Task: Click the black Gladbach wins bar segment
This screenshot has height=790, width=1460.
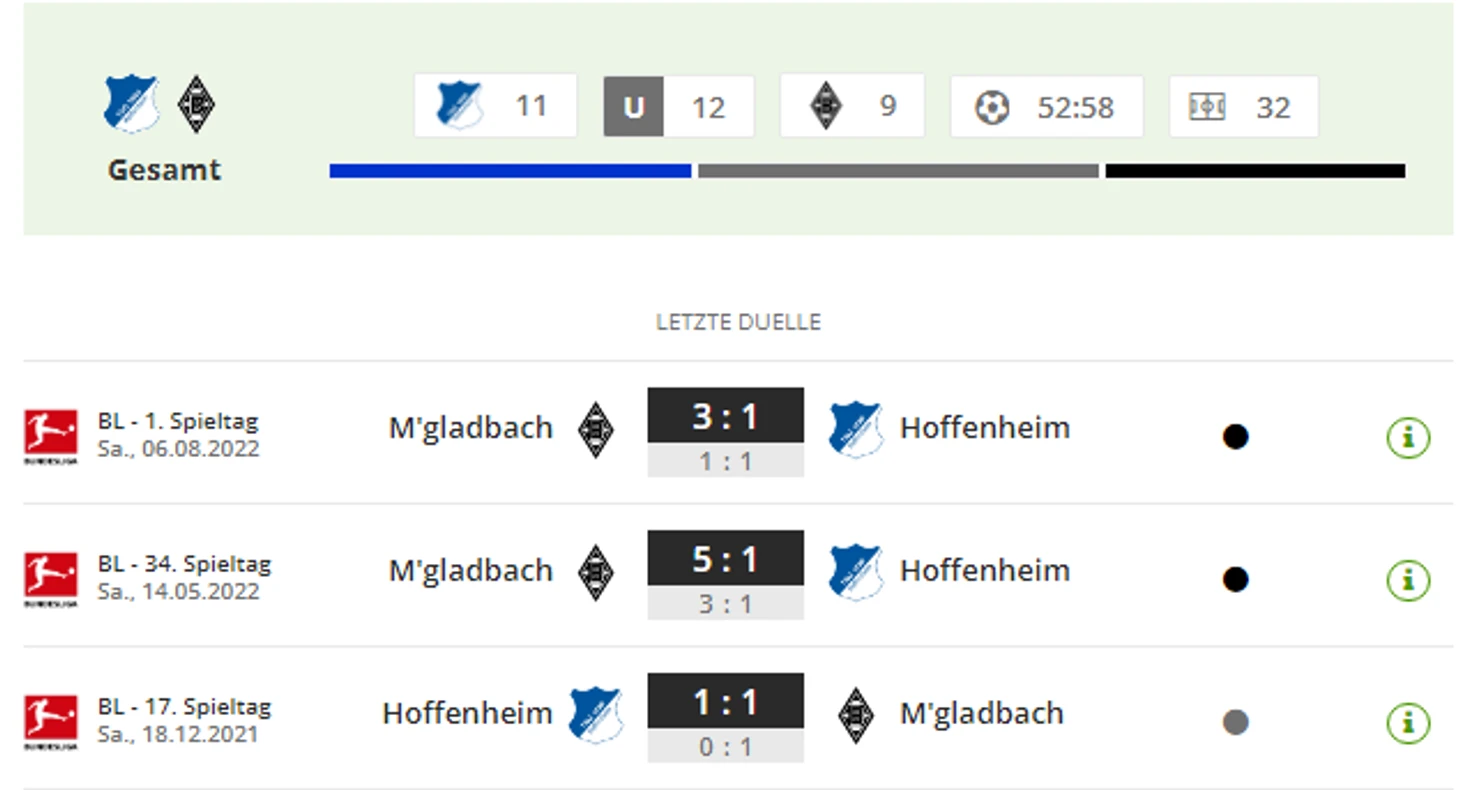Action: (x=1255, y=171)
